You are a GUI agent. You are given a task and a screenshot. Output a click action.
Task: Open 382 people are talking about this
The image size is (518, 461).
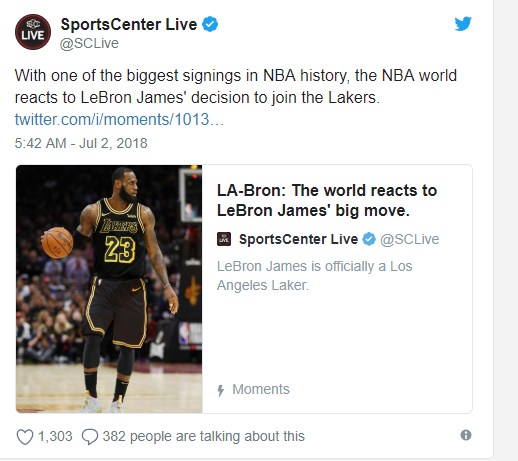204,436
